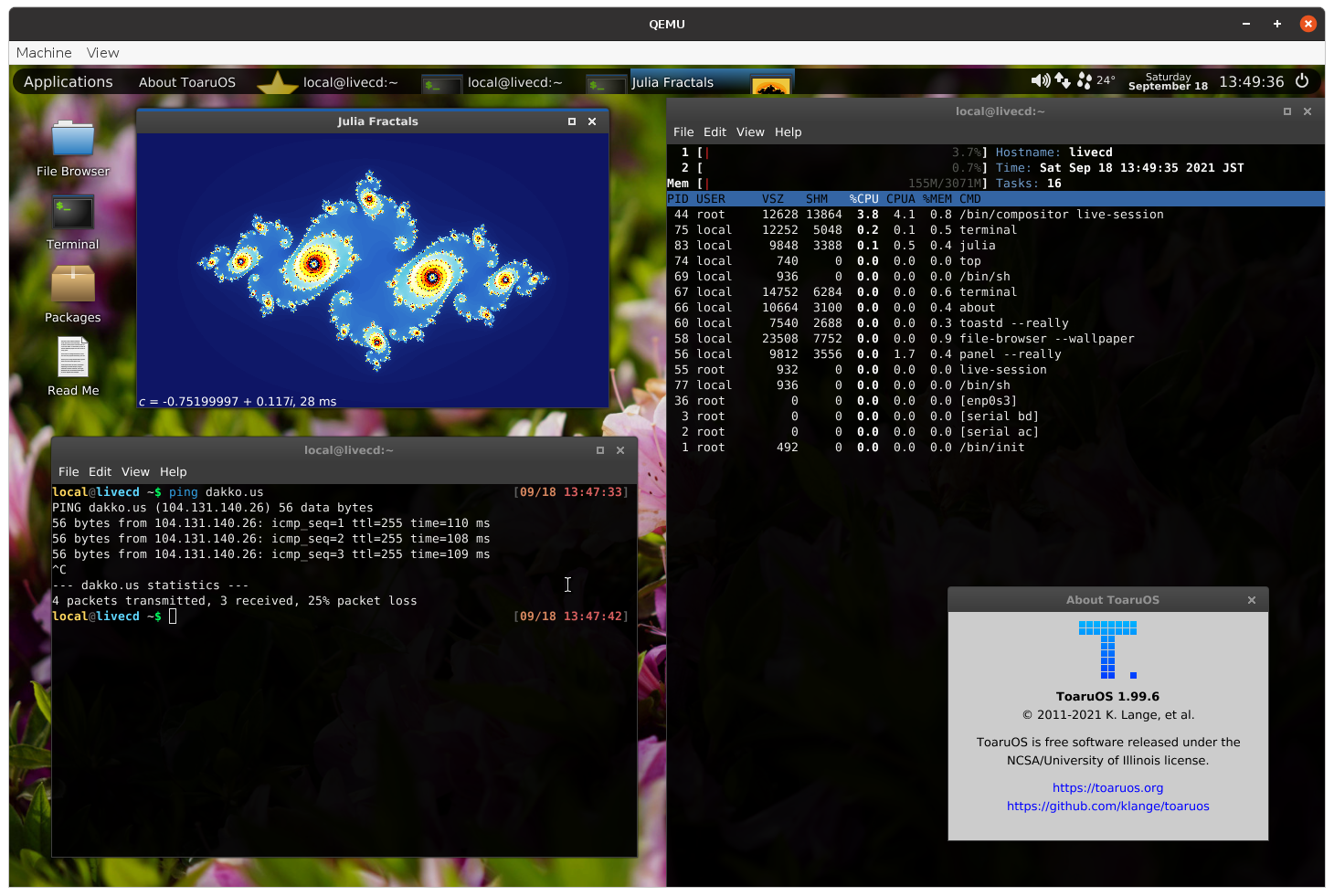This screenshot has width=1334, height=896.
Task: Click the yellow star icon in the panel
Action: pyautogui.click(x=277, y=83)
